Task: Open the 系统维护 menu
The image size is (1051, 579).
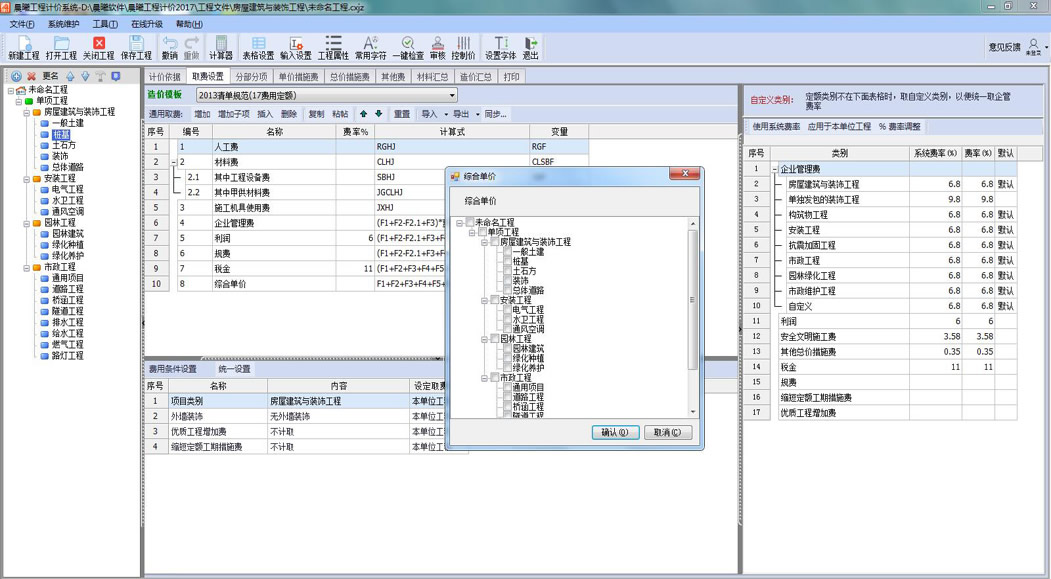Action: [64, 24]
